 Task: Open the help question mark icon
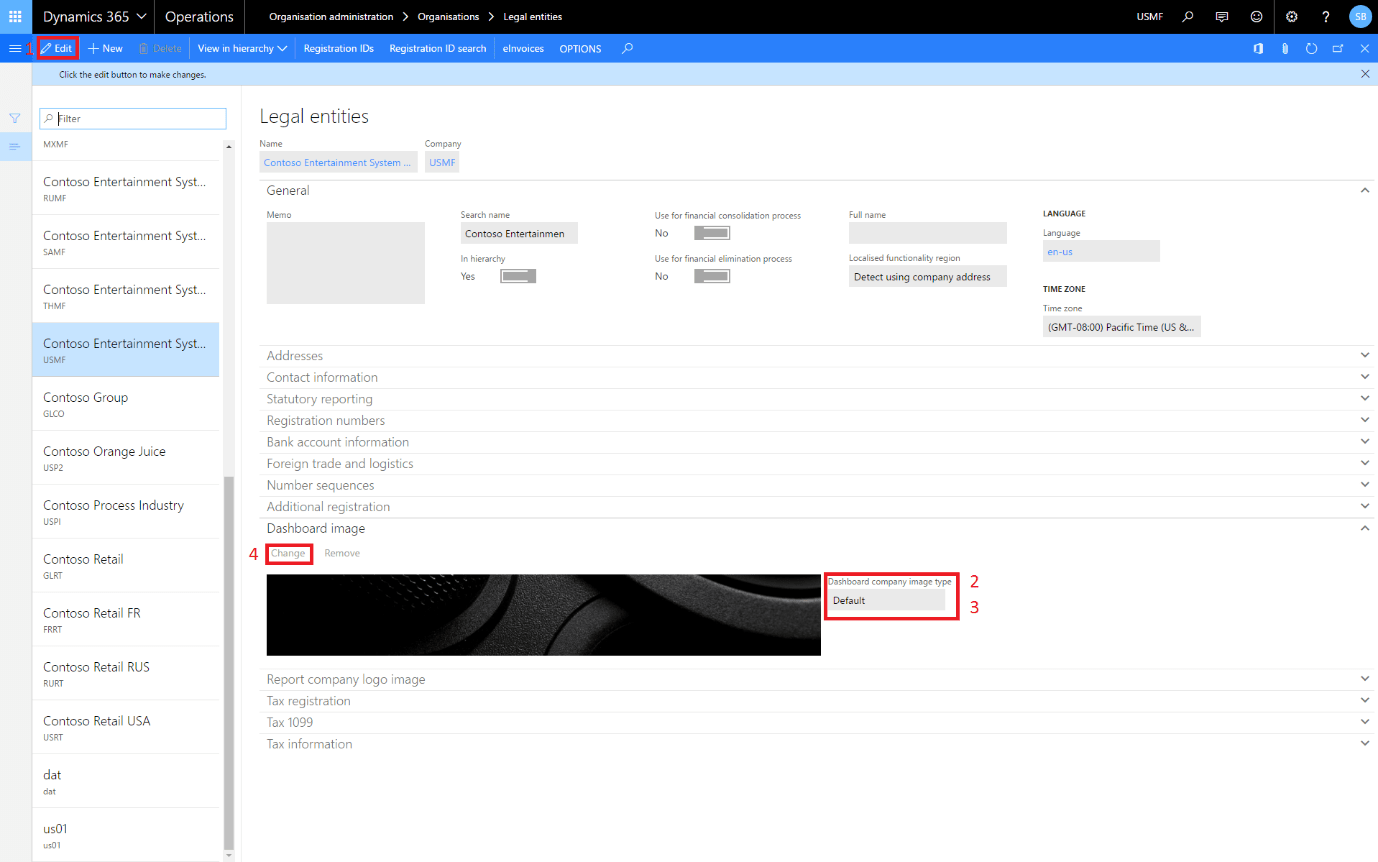tap(1326, 17)
